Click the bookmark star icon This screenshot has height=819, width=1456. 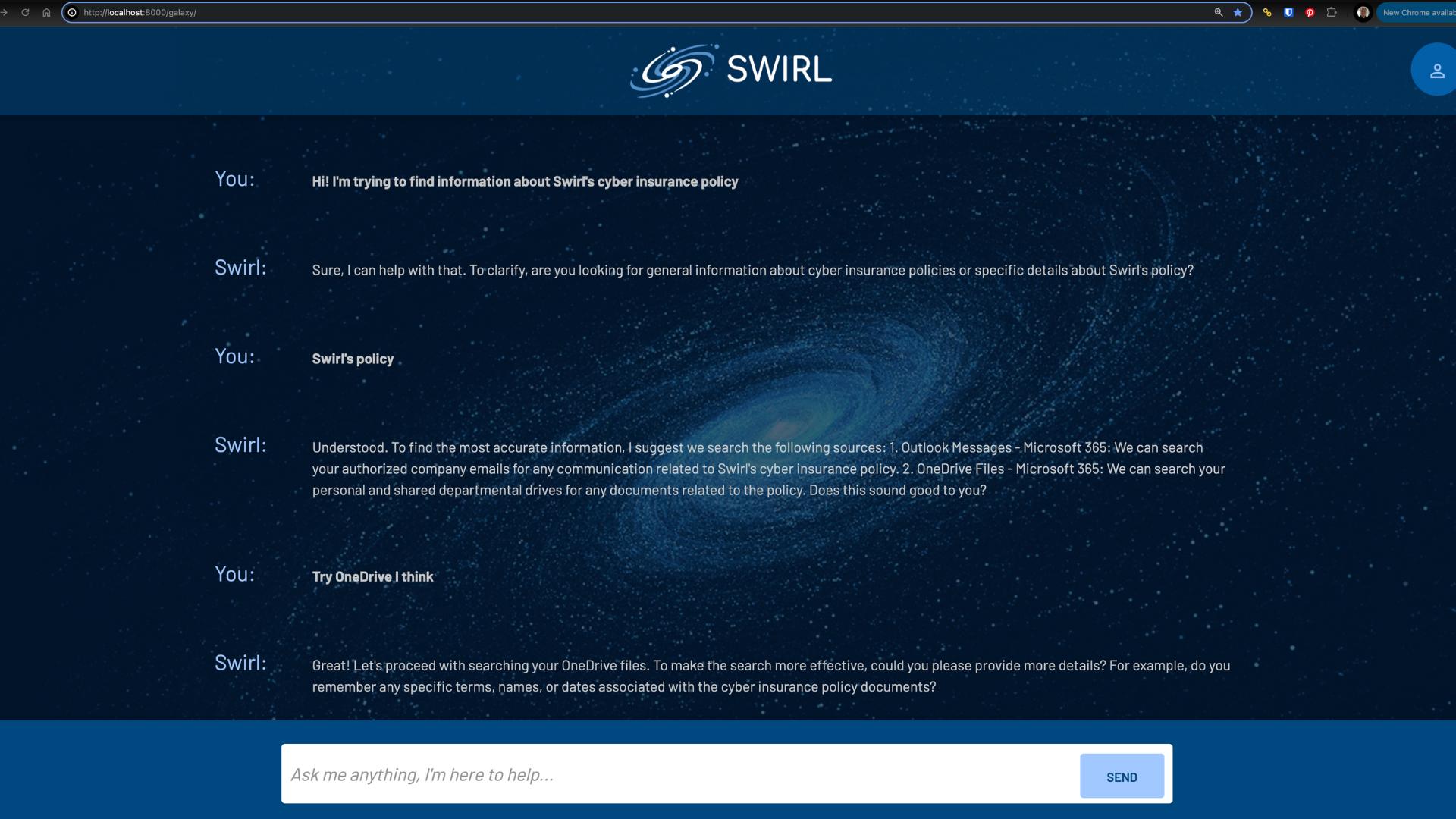[1238, 12]
